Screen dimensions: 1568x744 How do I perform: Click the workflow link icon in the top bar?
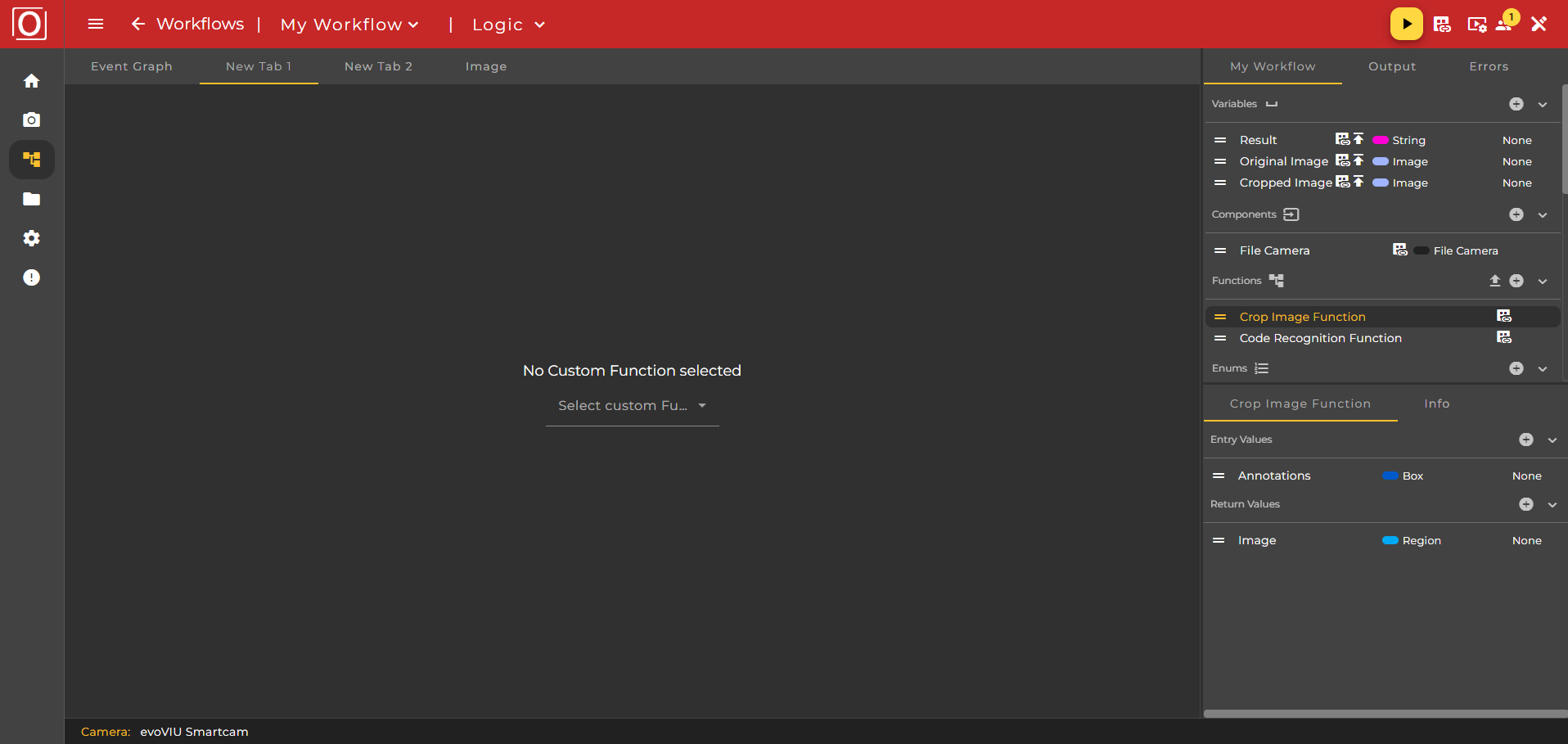pos(1442,25)
